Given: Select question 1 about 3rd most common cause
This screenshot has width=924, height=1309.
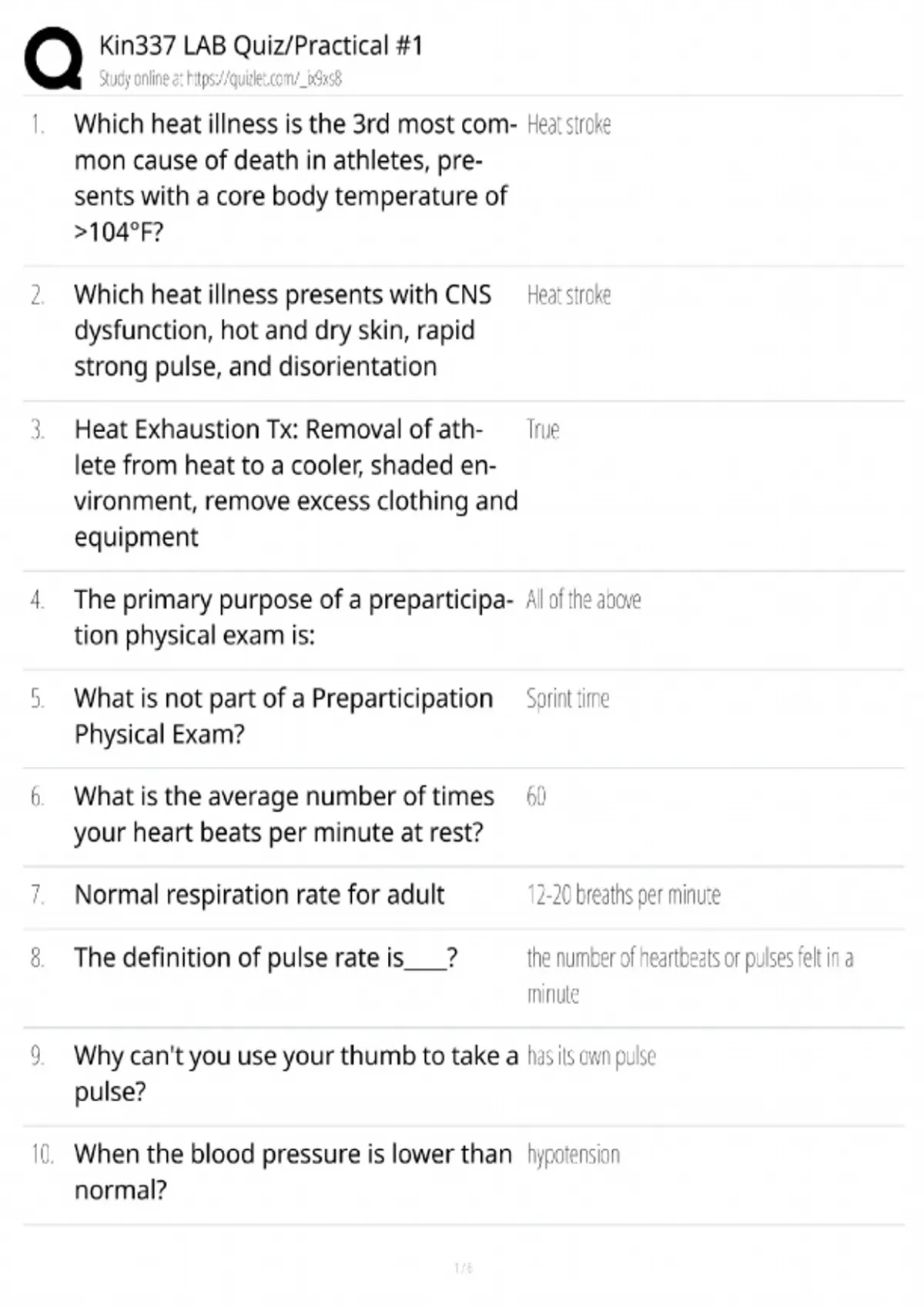Looking at the screenshot, I should pos(296,178).
